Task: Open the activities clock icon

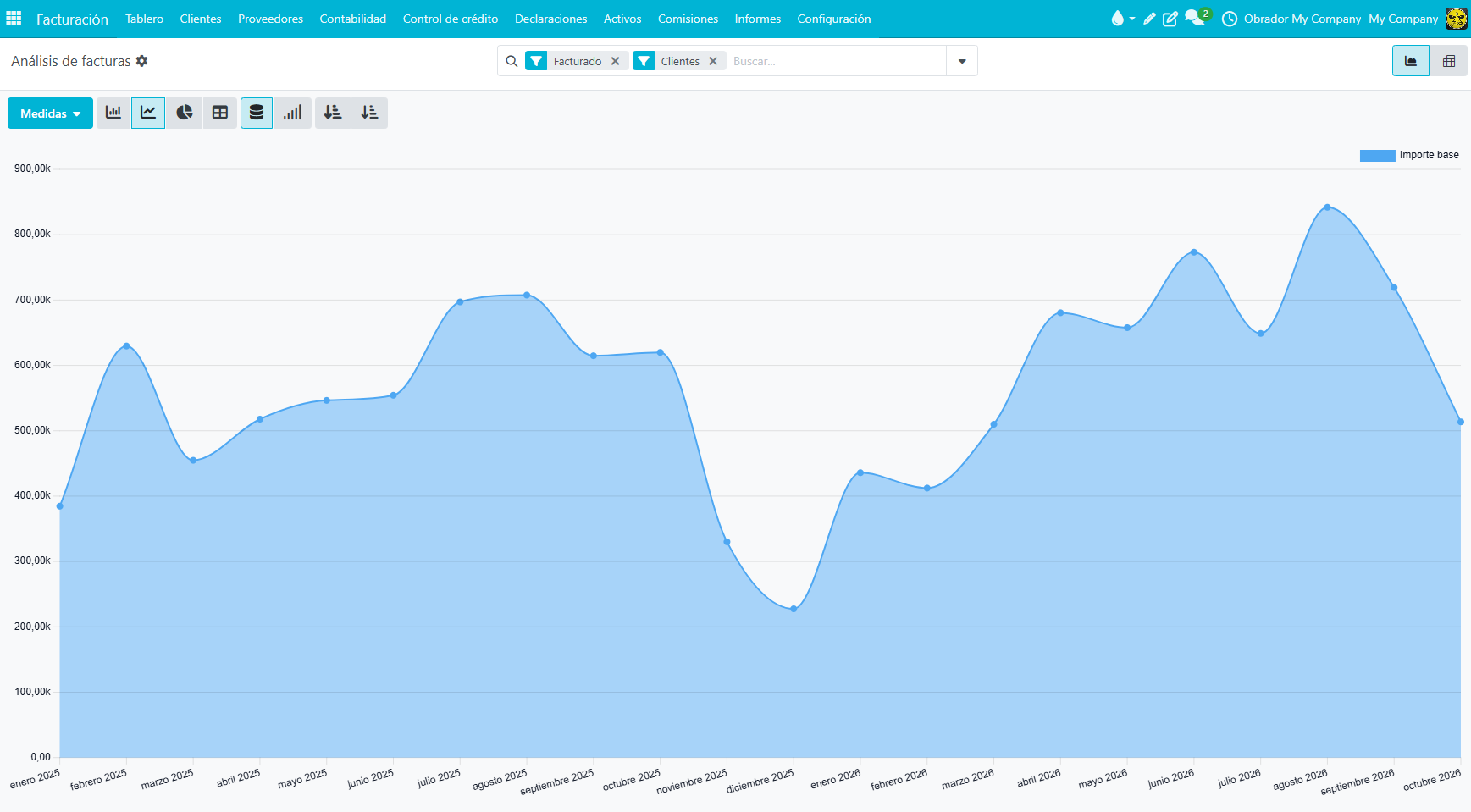Action: (x=1230, y=19)
